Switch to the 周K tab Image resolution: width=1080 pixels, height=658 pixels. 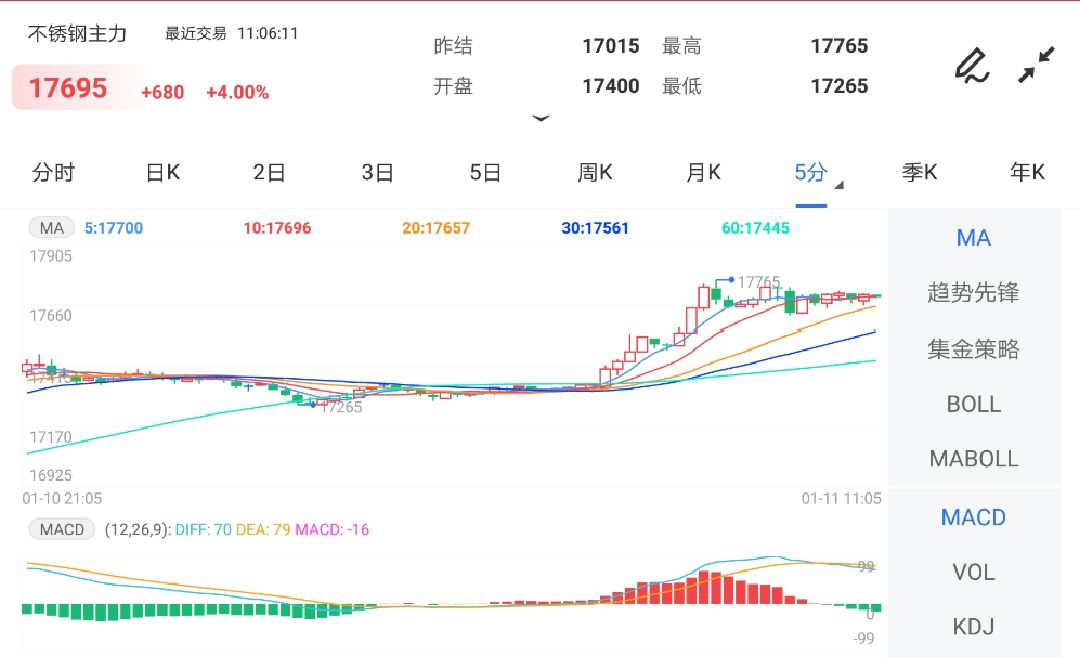(594, 172)
